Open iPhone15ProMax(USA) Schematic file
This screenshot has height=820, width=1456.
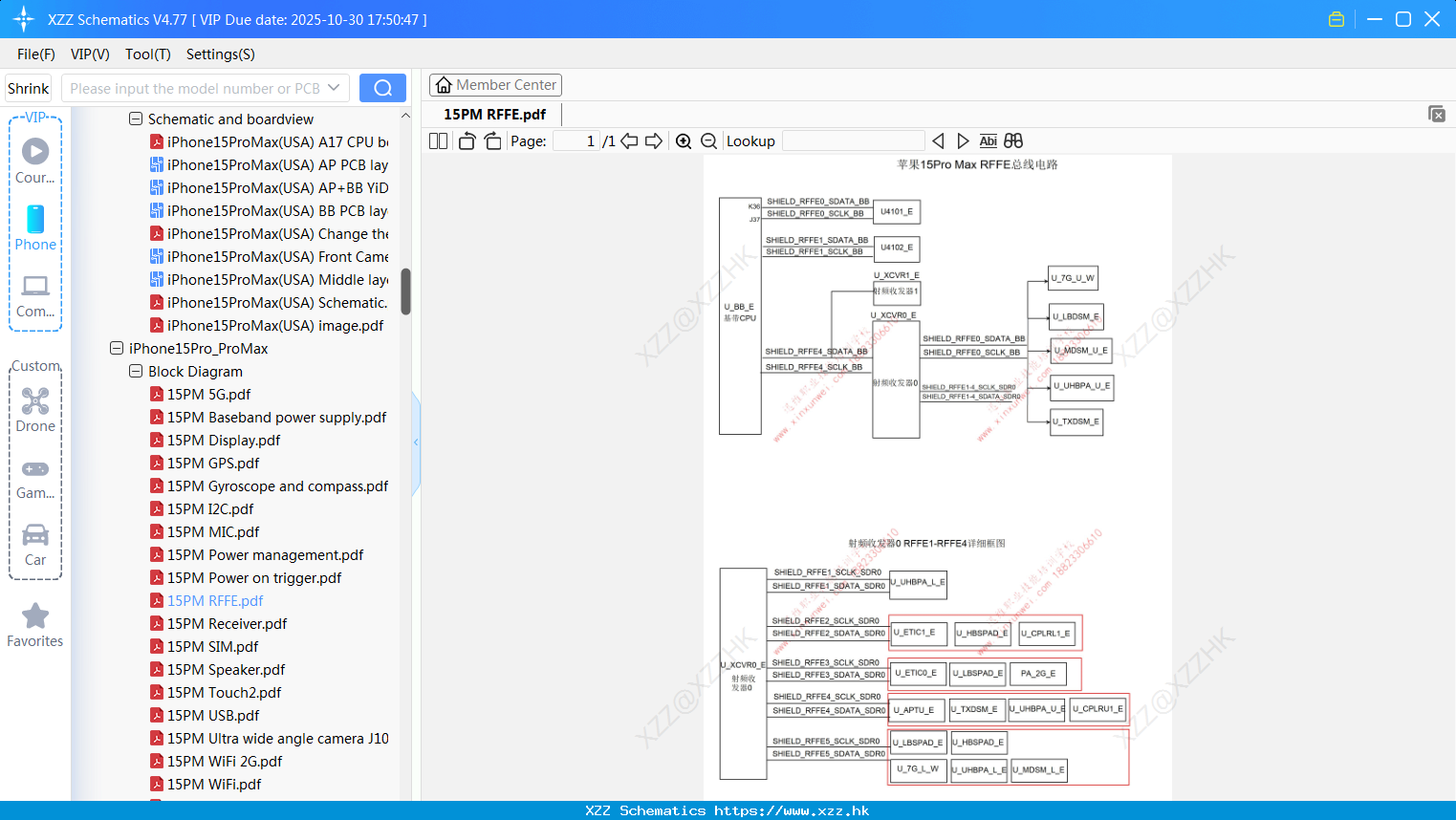coord(270,303)
